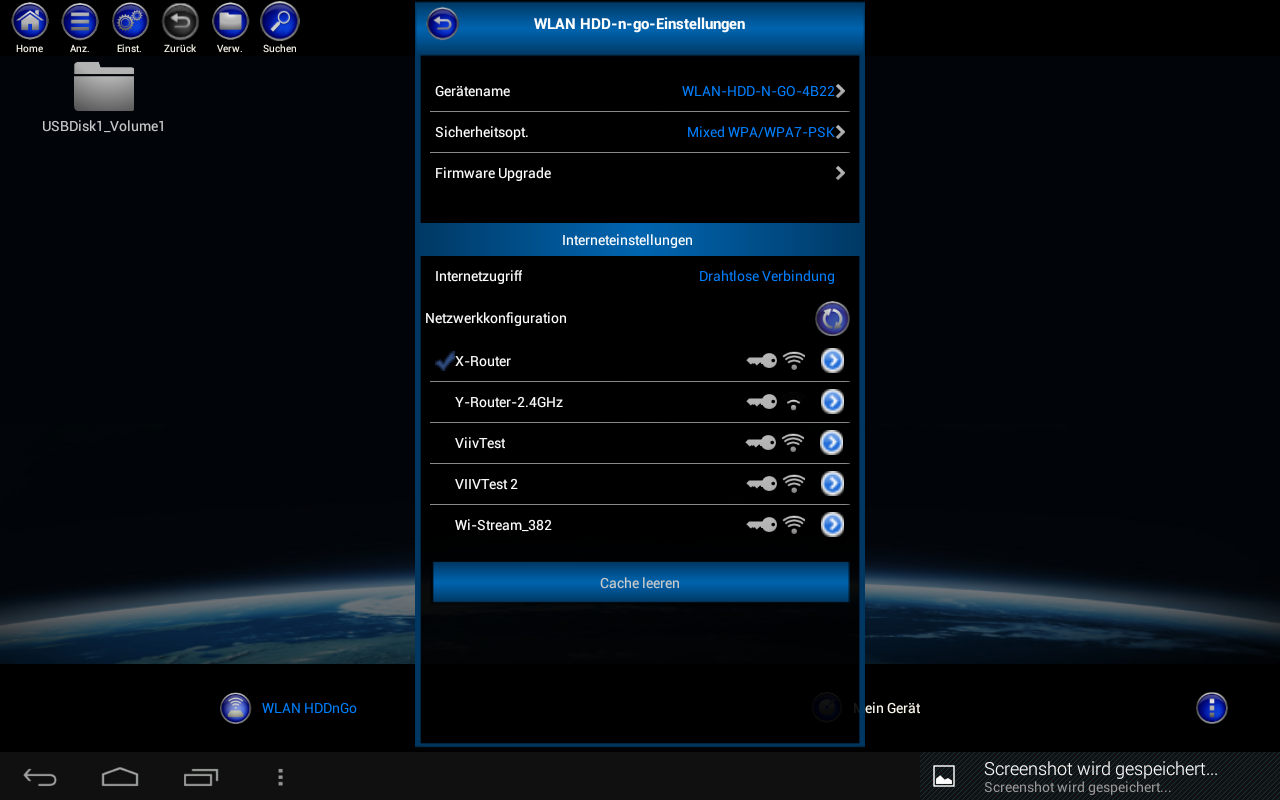Choose the X-Router network name
Viewport: 1280px width, 800px height.
click(x=483, y=361)
